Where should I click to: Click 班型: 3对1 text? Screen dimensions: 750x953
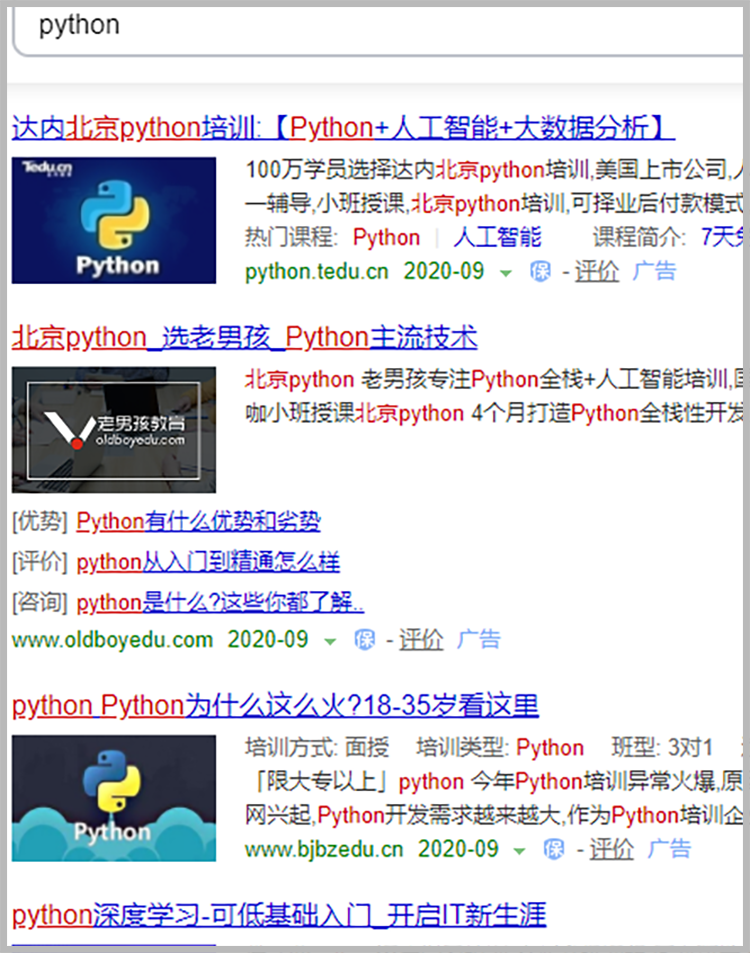[662, 748]
